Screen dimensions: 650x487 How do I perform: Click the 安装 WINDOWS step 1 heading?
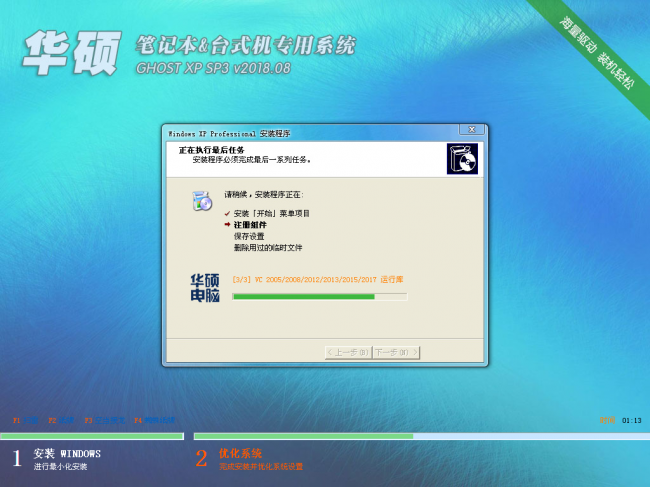[x=67, y=453]
